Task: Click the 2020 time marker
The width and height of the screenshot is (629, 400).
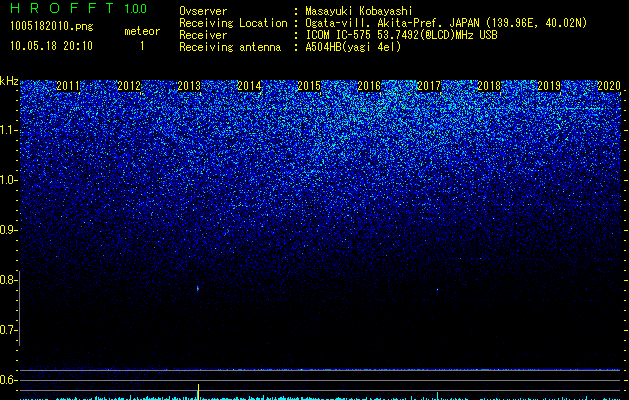Action: tap(609, 85)
